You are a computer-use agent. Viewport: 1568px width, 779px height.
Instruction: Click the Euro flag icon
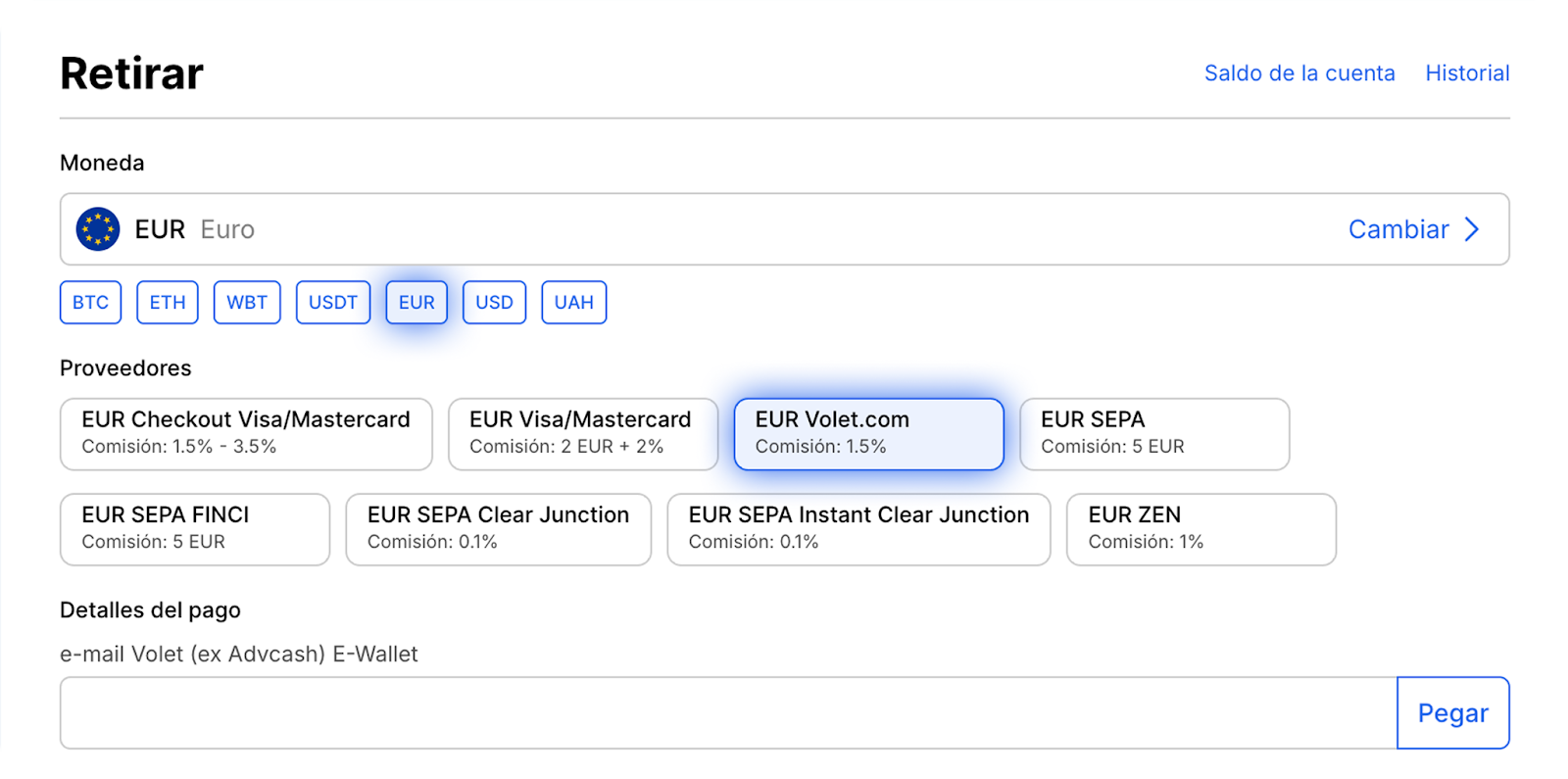pos(98,229)
